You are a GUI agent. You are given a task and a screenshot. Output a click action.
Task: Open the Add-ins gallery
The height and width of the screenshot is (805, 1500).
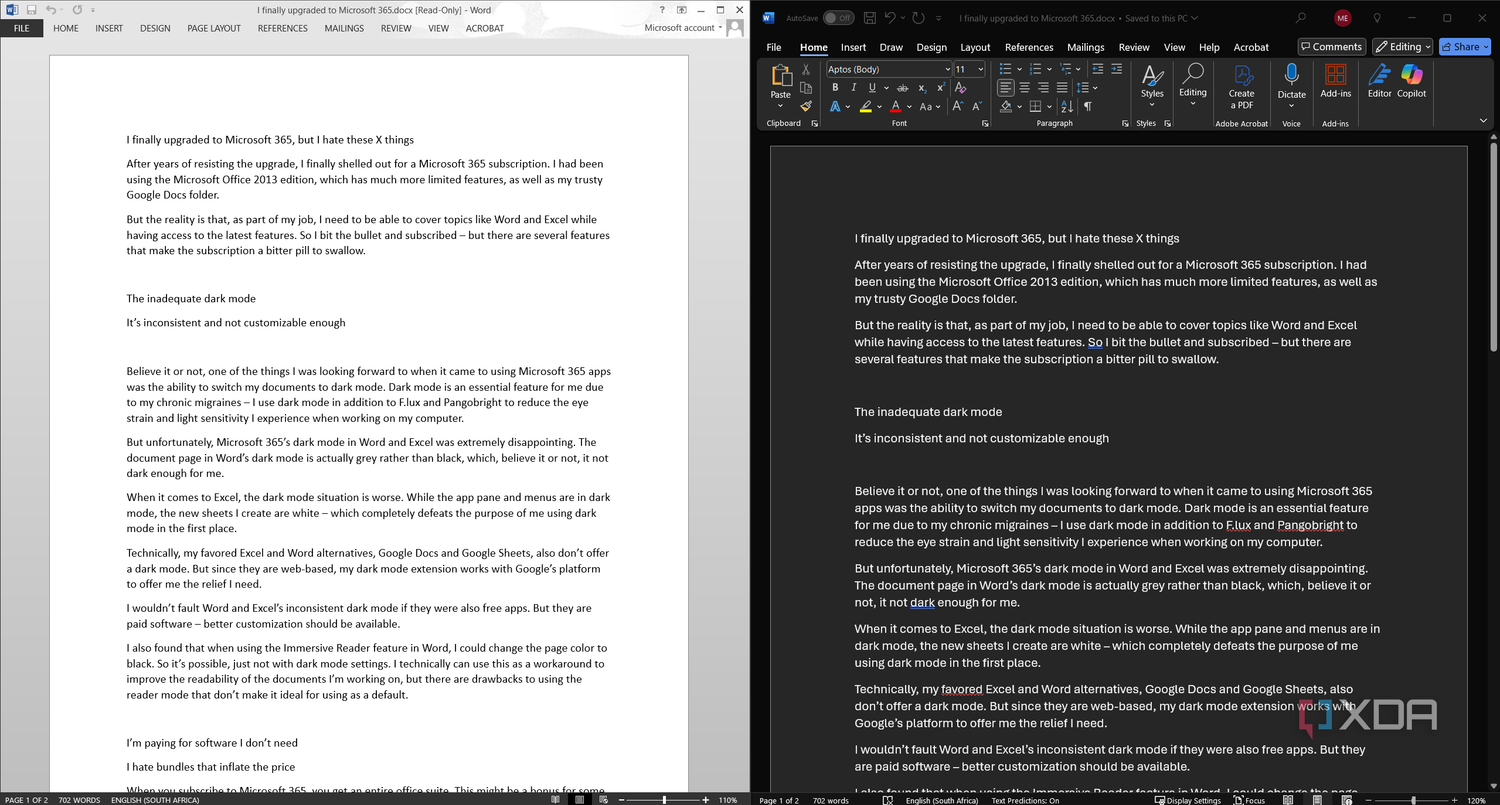1335,81
